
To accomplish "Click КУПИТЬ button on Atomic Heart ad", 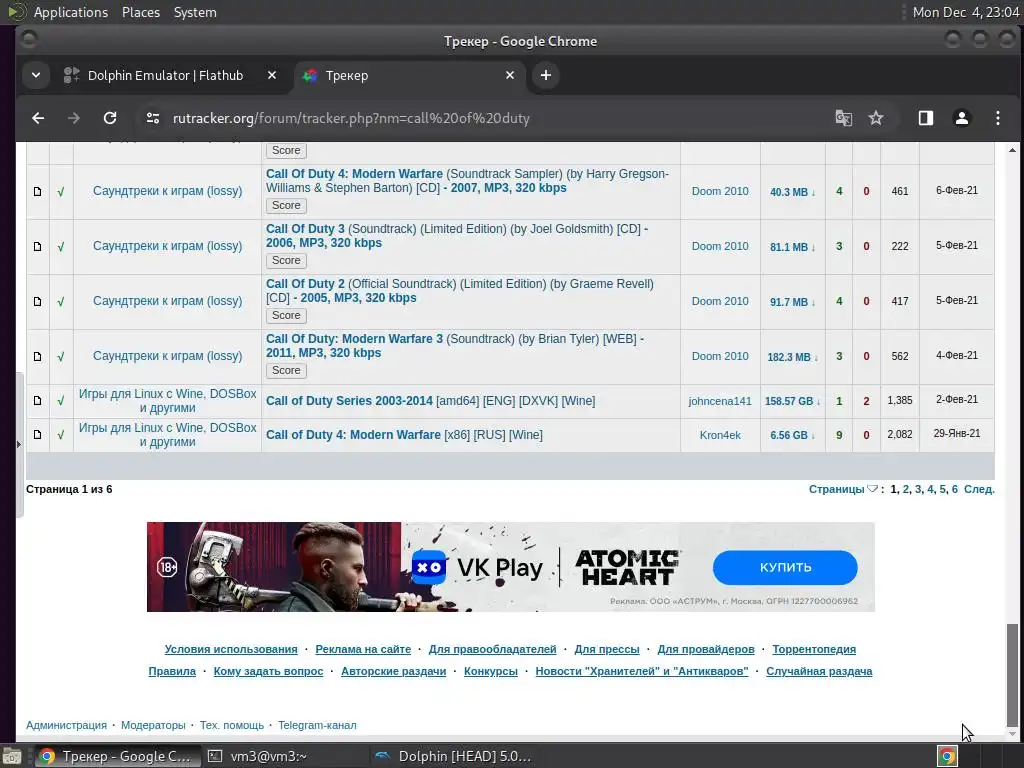I will pyautogui.click(x=785, y=568).
